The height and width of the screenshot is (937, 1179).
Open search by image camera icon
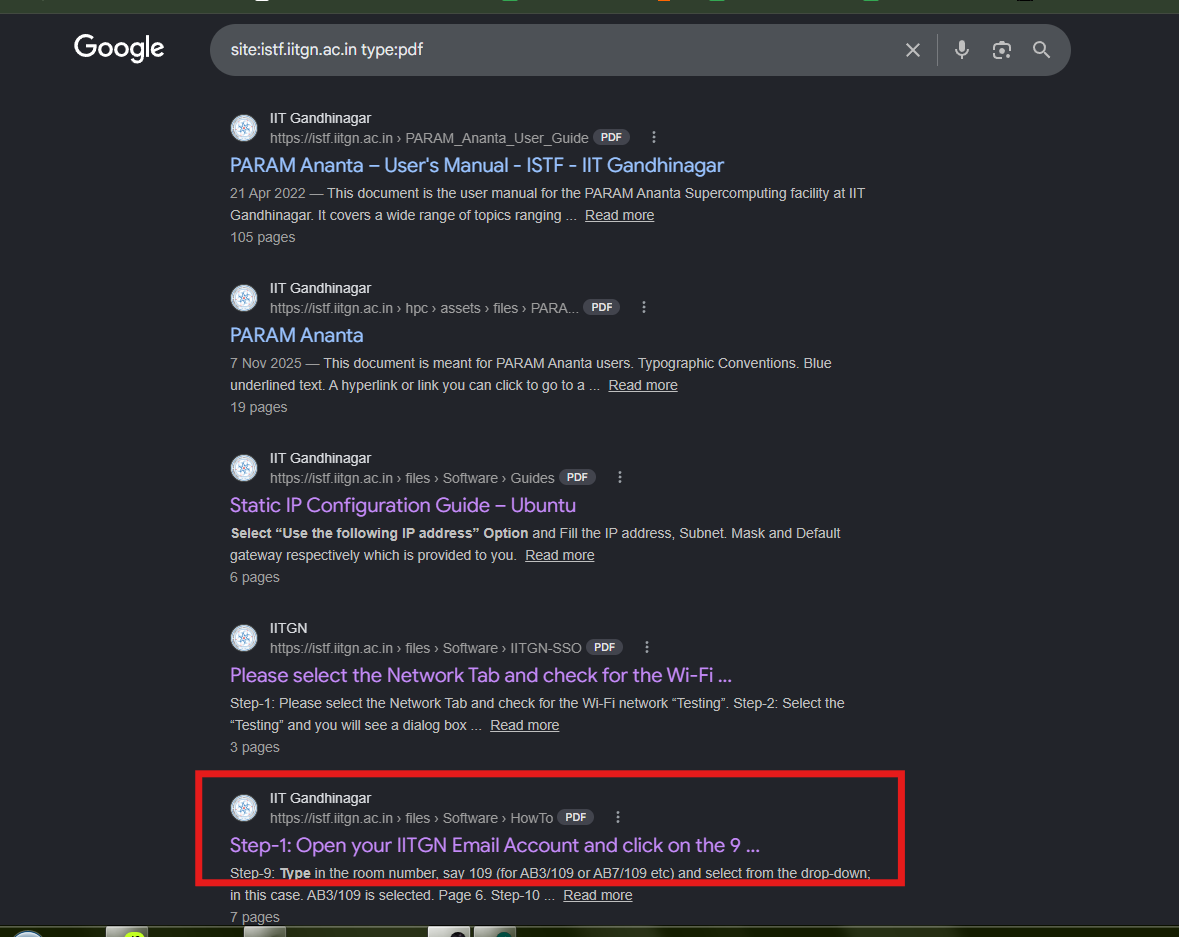click(1002, 50)
